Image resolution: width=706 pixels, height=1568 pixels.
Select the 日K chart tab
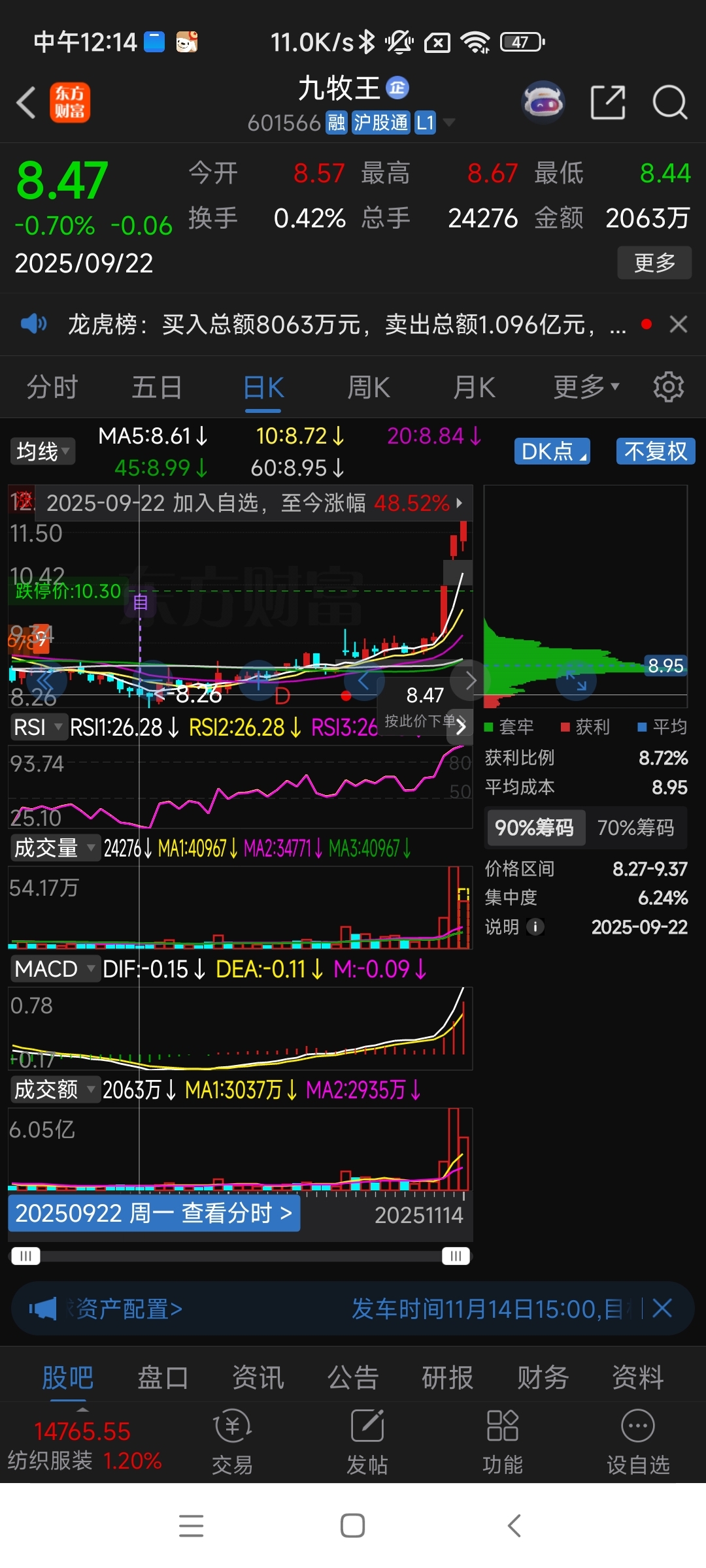(x=263, y=387)
